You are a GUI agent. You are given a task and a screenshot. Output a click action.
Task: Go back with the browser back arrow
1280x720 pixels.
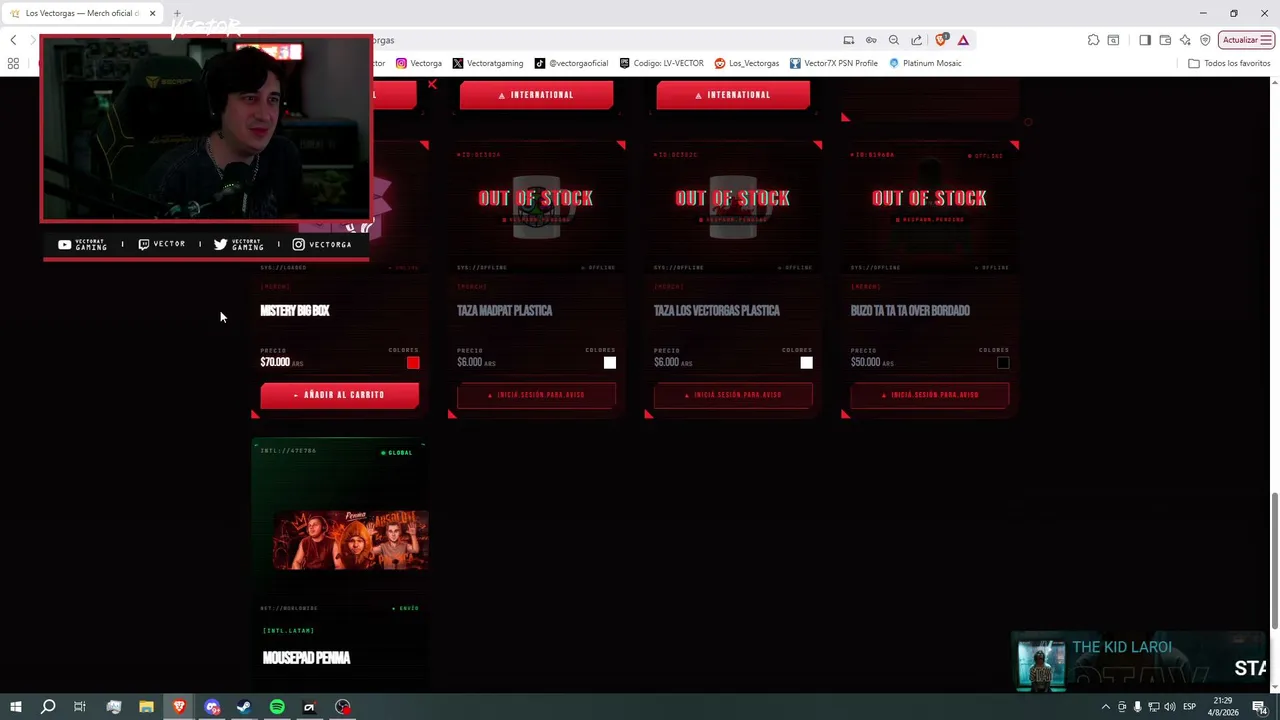pyautogui.click(x=13, y=40)
